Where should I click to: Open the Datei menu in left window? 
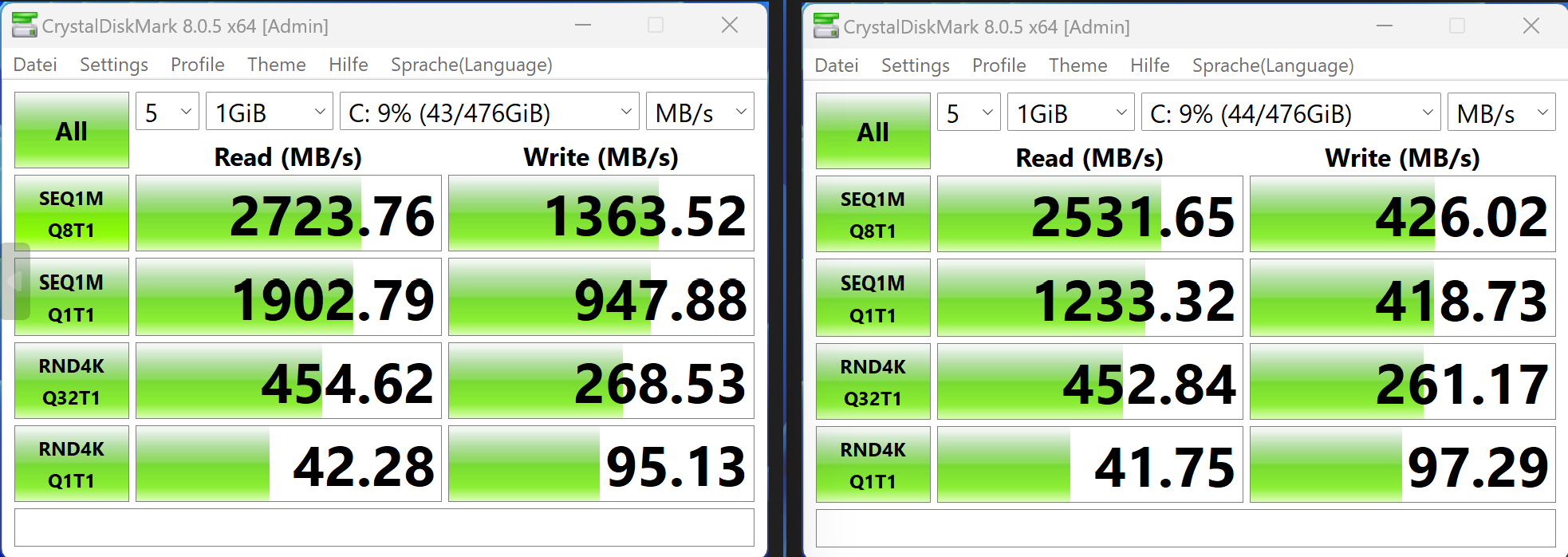(x=35, y=65)
